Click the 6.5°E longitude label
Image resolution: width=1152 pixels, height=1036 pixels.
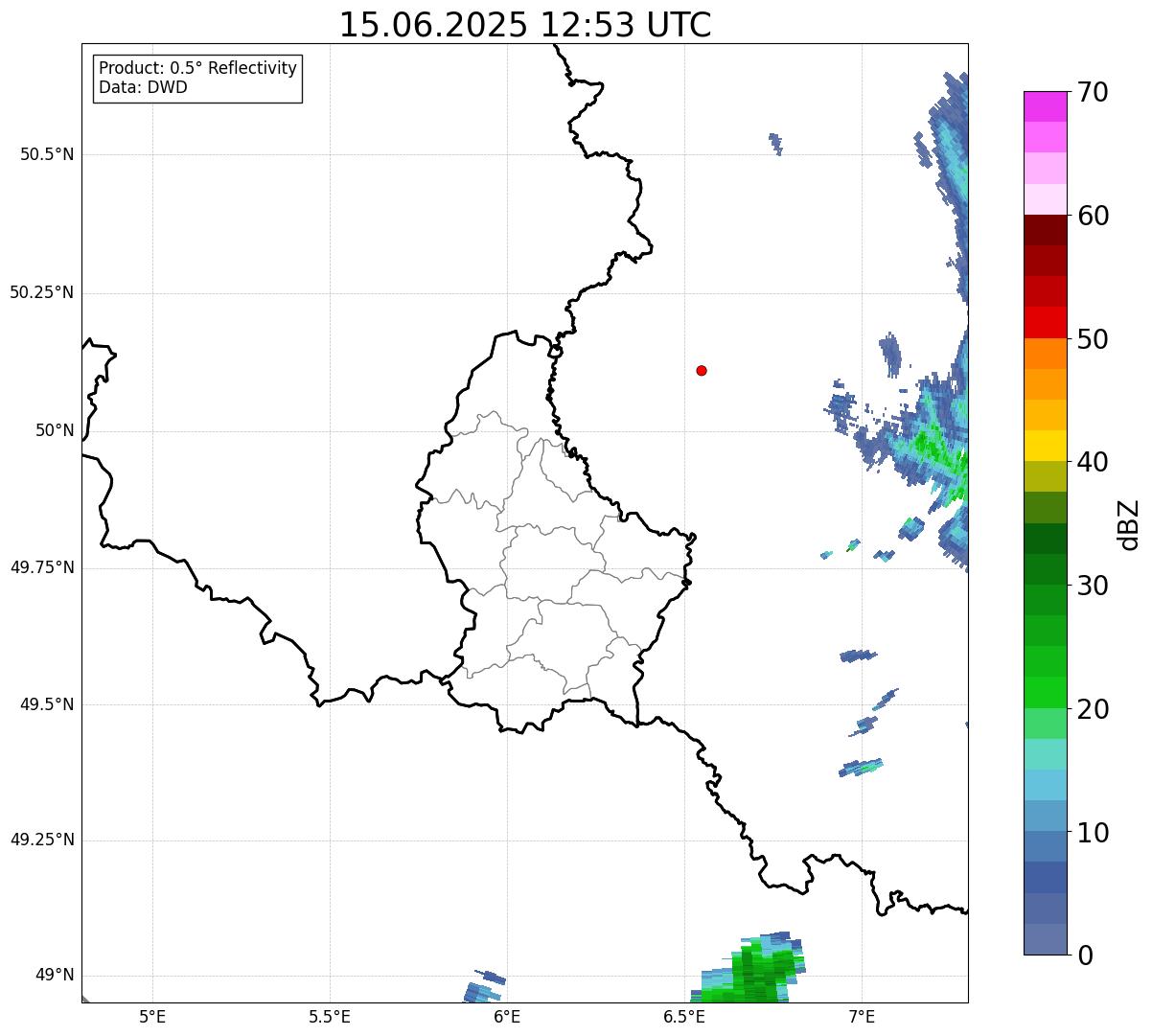click(684, 1016)
